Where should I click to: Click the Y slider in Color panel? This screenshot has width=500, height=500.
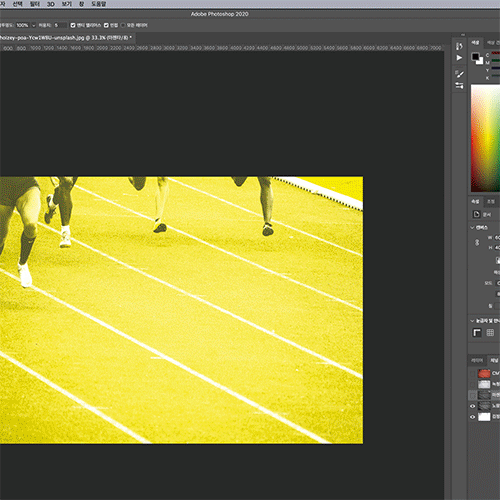(x=496, y=68)
